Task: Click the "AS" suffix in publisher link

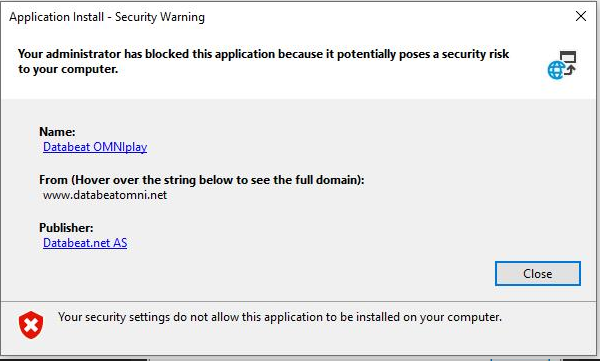Action: coord(120,243)
